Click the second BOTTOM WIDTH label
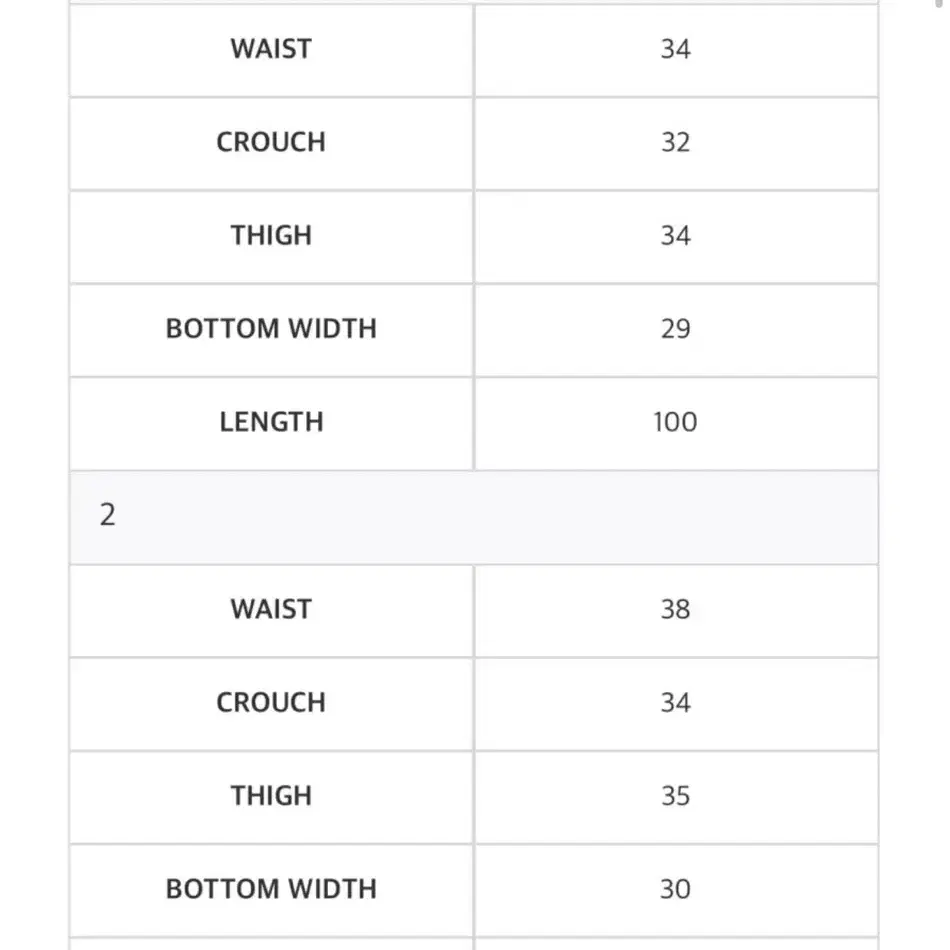Screen dimensions: 950x950 271,890
